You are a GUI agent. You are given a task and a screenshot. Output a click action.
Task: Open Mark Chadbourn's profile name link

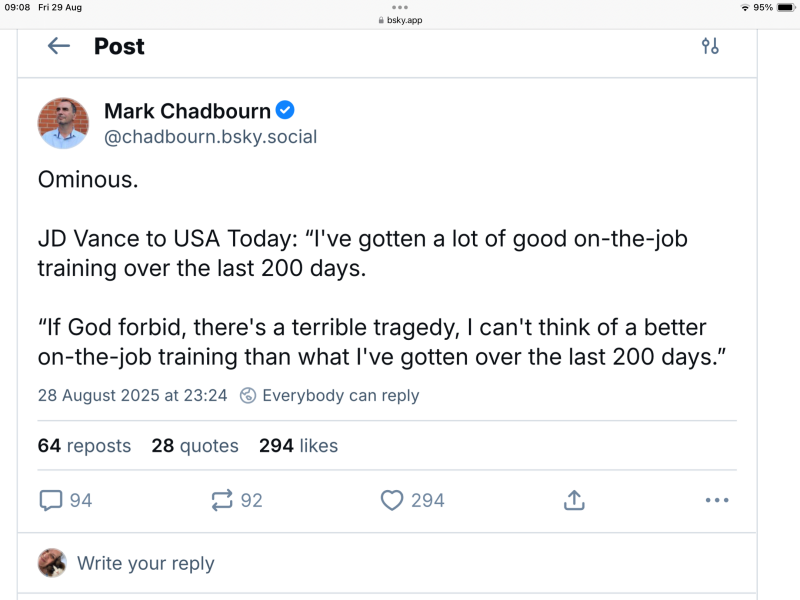tap(189, 112)
